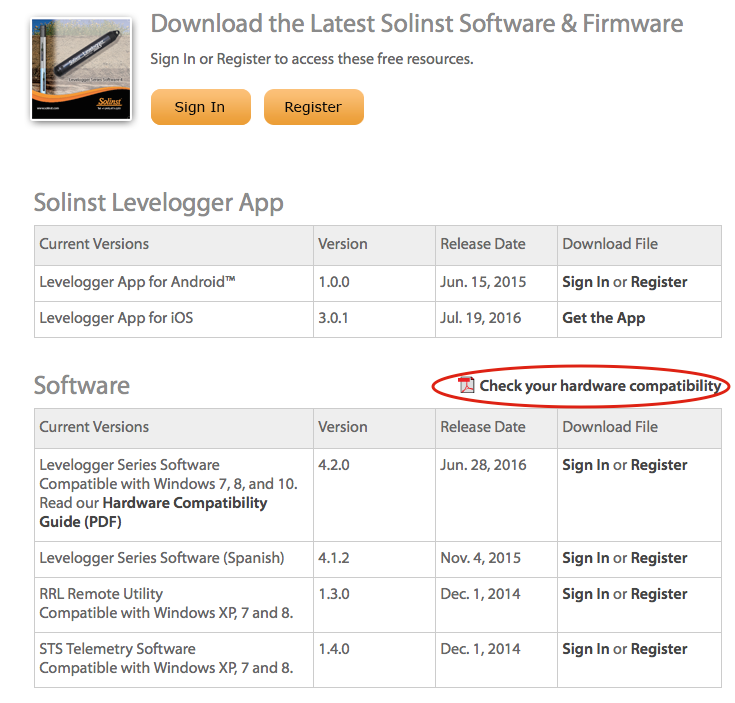This screenshot has width=735, height=703.
Task: Select Dec. 1, 2014 date in STS Telemetry row
Action: (x=480, y=649)
